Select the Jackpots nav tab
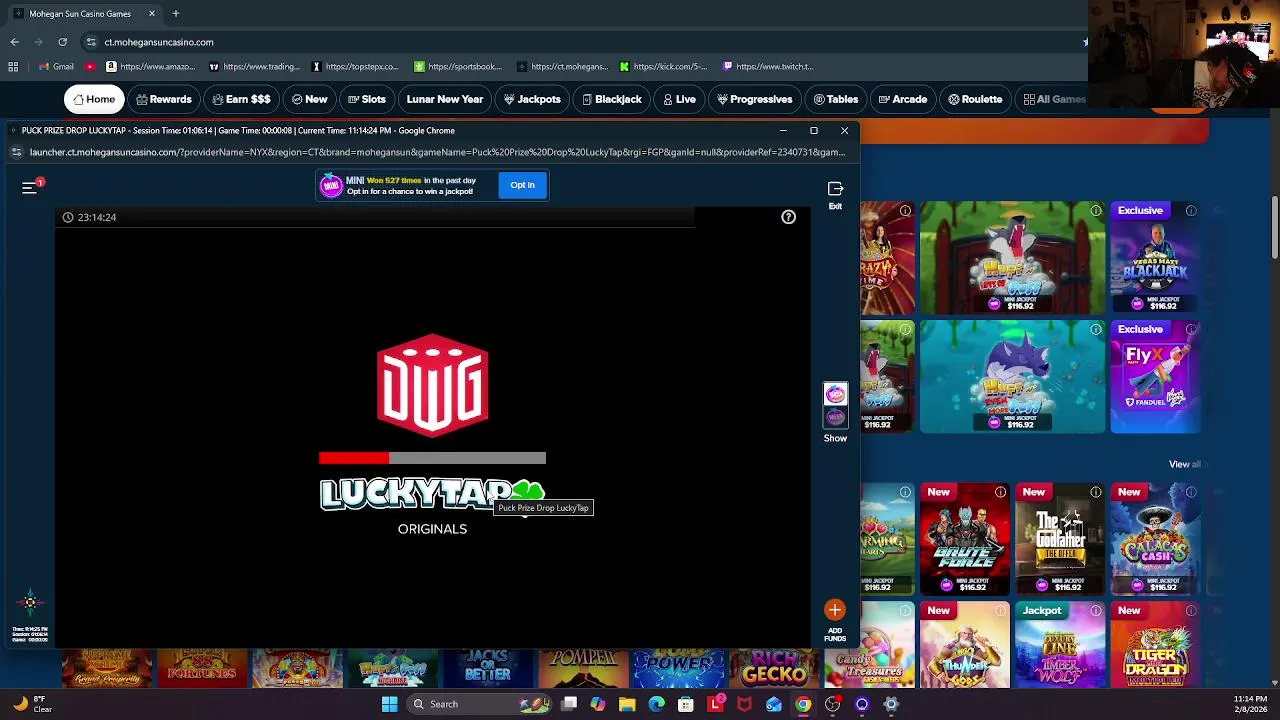The width and height of the screenshot is (1280, 720). 532,99
